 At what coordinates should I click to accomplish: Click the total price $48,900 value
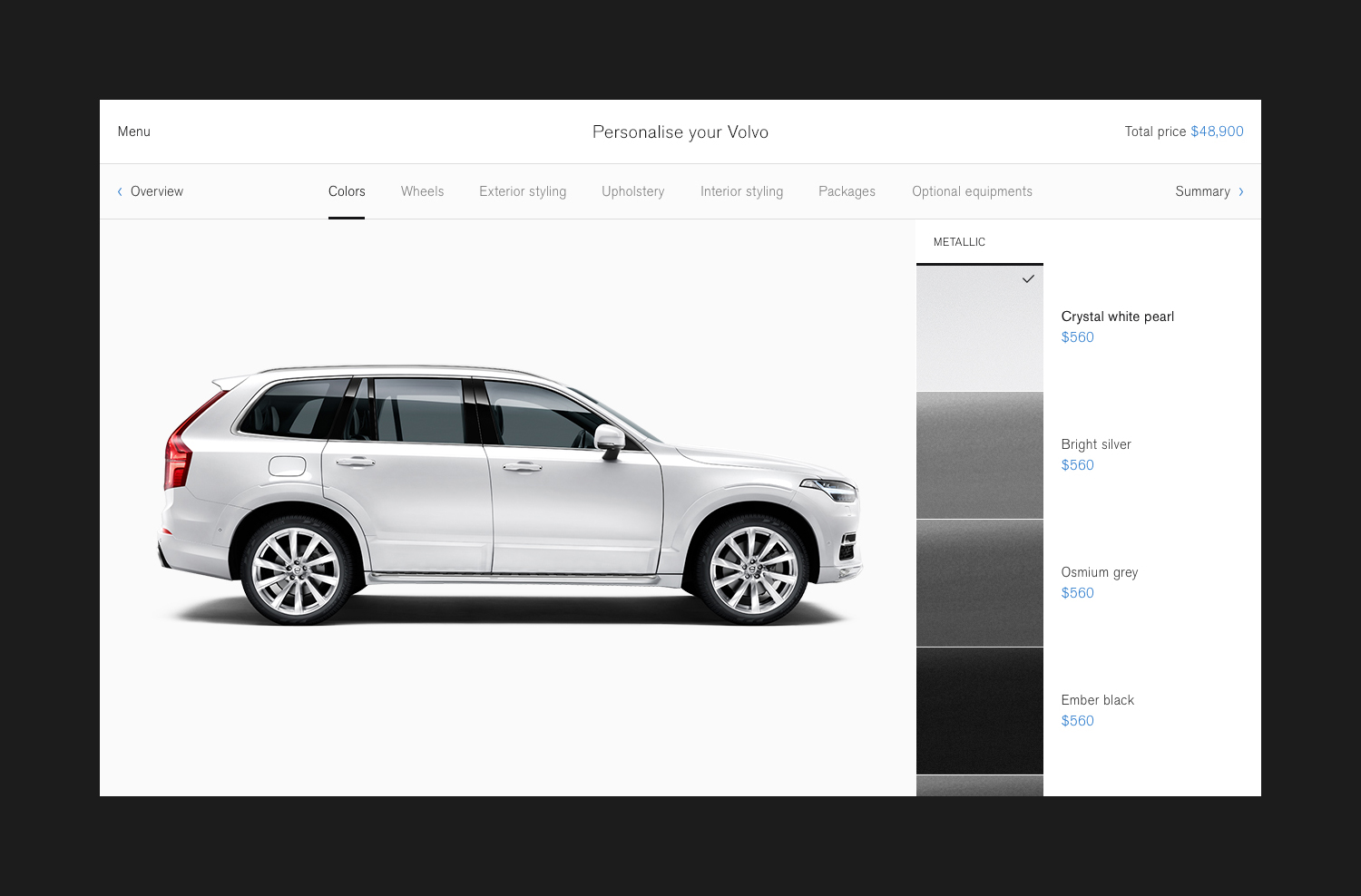(x=1218, y=131)
